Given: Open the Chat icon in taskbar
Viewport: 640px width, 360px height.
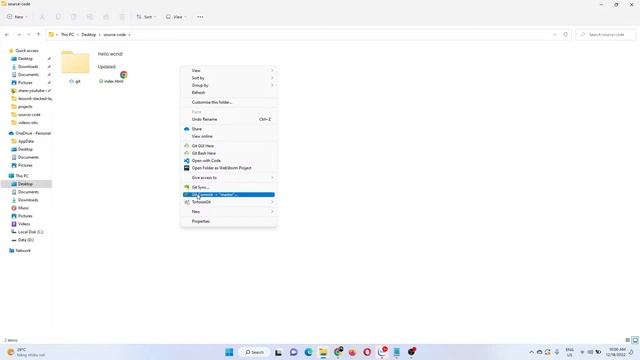Looking at the screenshot, I should click(293, 352).
